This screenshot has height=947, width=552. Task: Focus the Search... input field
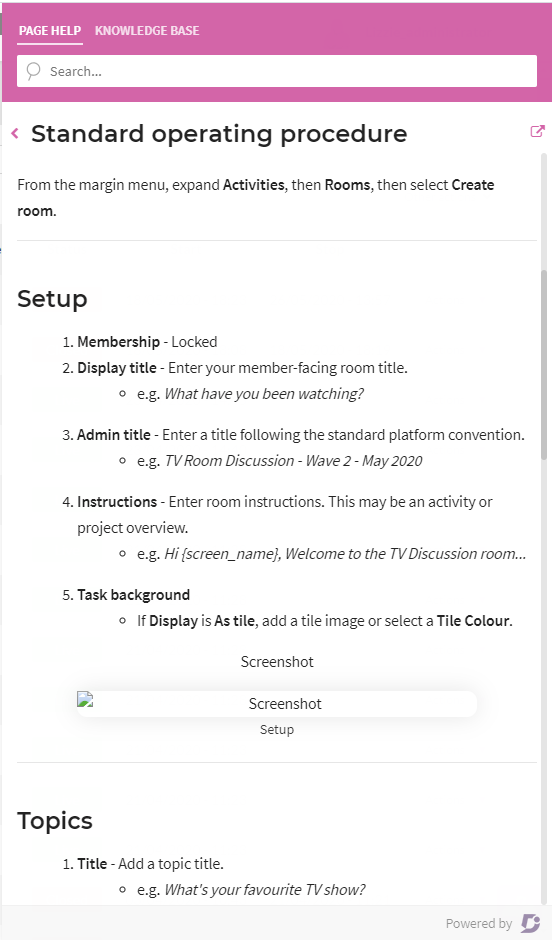point(277,71)
